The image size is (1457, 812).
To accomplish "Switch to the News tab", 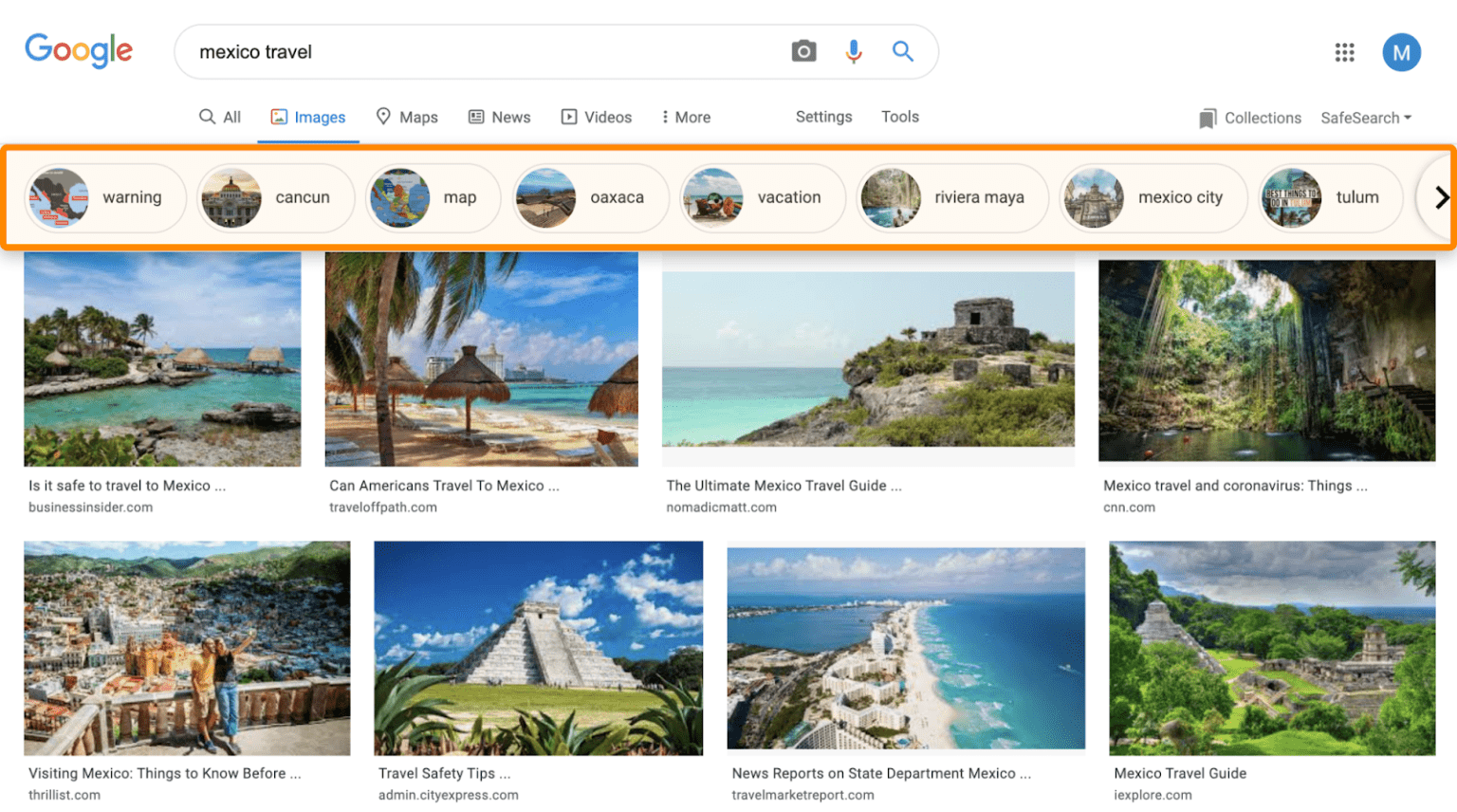I will (499, 116).
